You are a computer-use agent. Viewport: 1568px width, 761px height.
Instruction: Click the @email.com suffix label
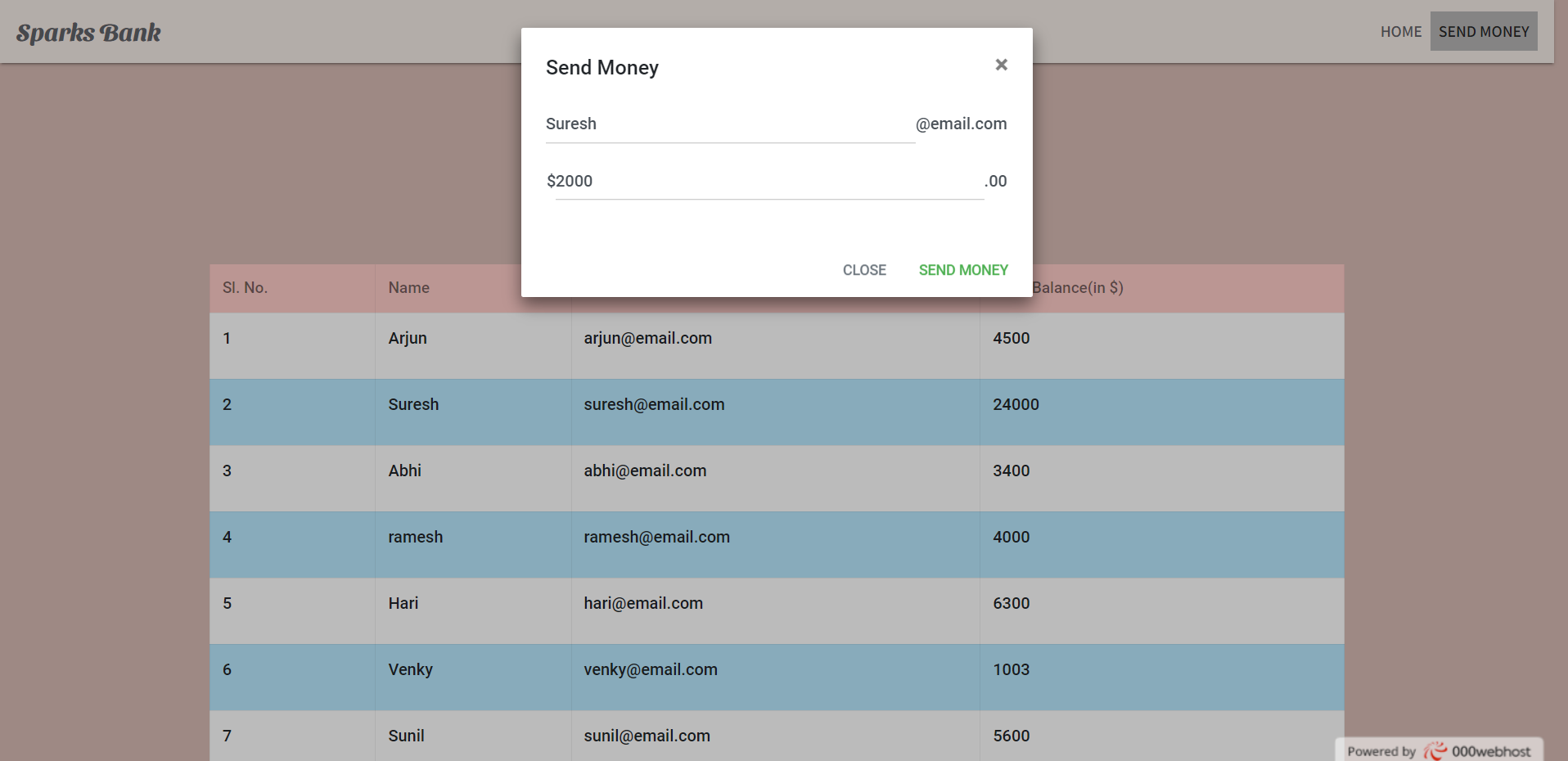[961, 124]
